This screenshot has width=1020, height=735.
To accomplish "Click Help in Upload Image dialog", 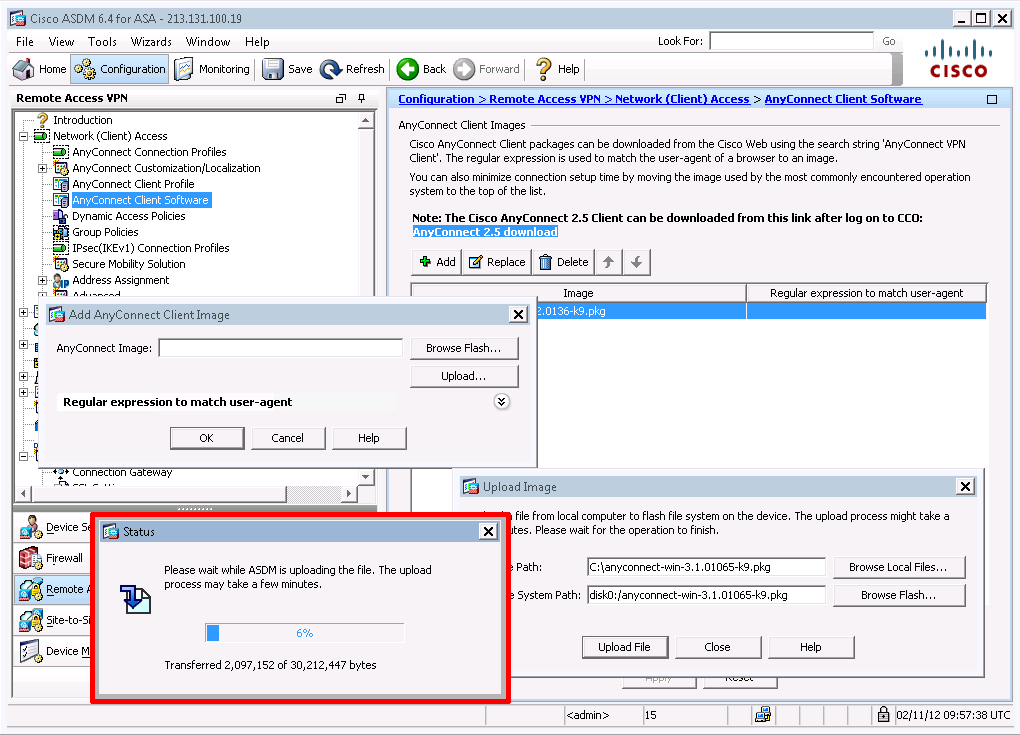I will [811, 647].
